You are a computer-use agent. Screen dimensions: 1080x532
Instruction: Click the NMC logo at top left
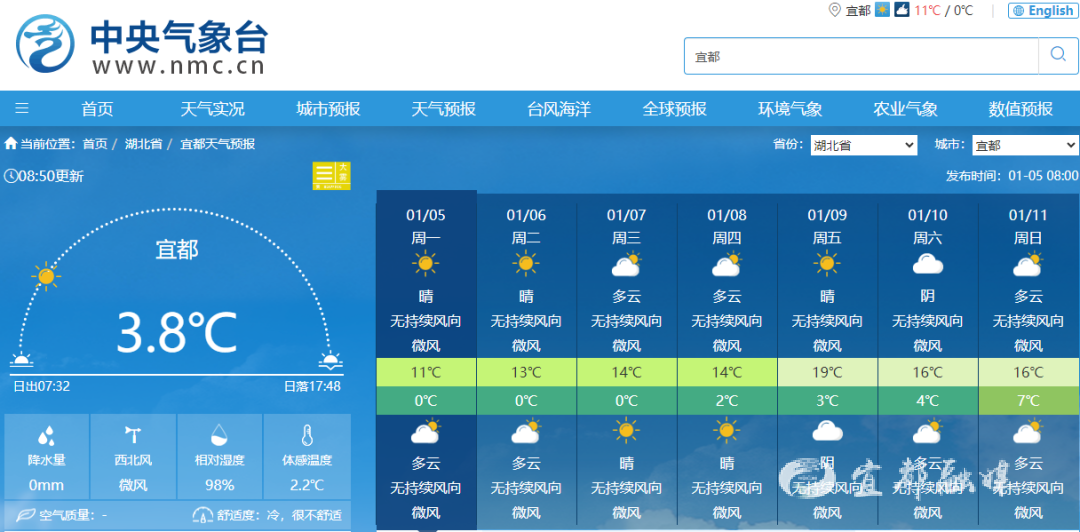click(x=142, y=47)
